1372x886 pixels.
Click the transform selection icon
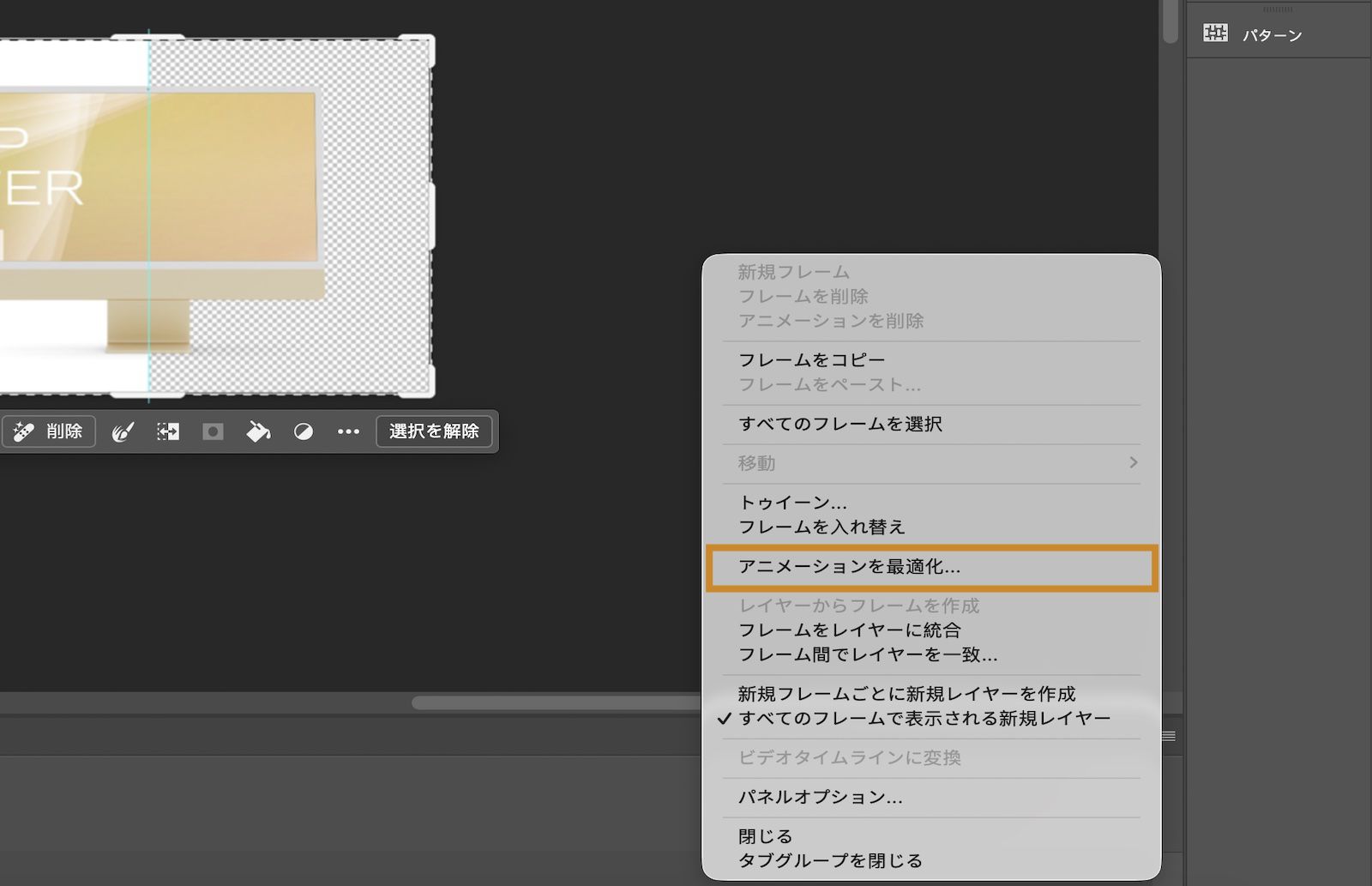167,431
